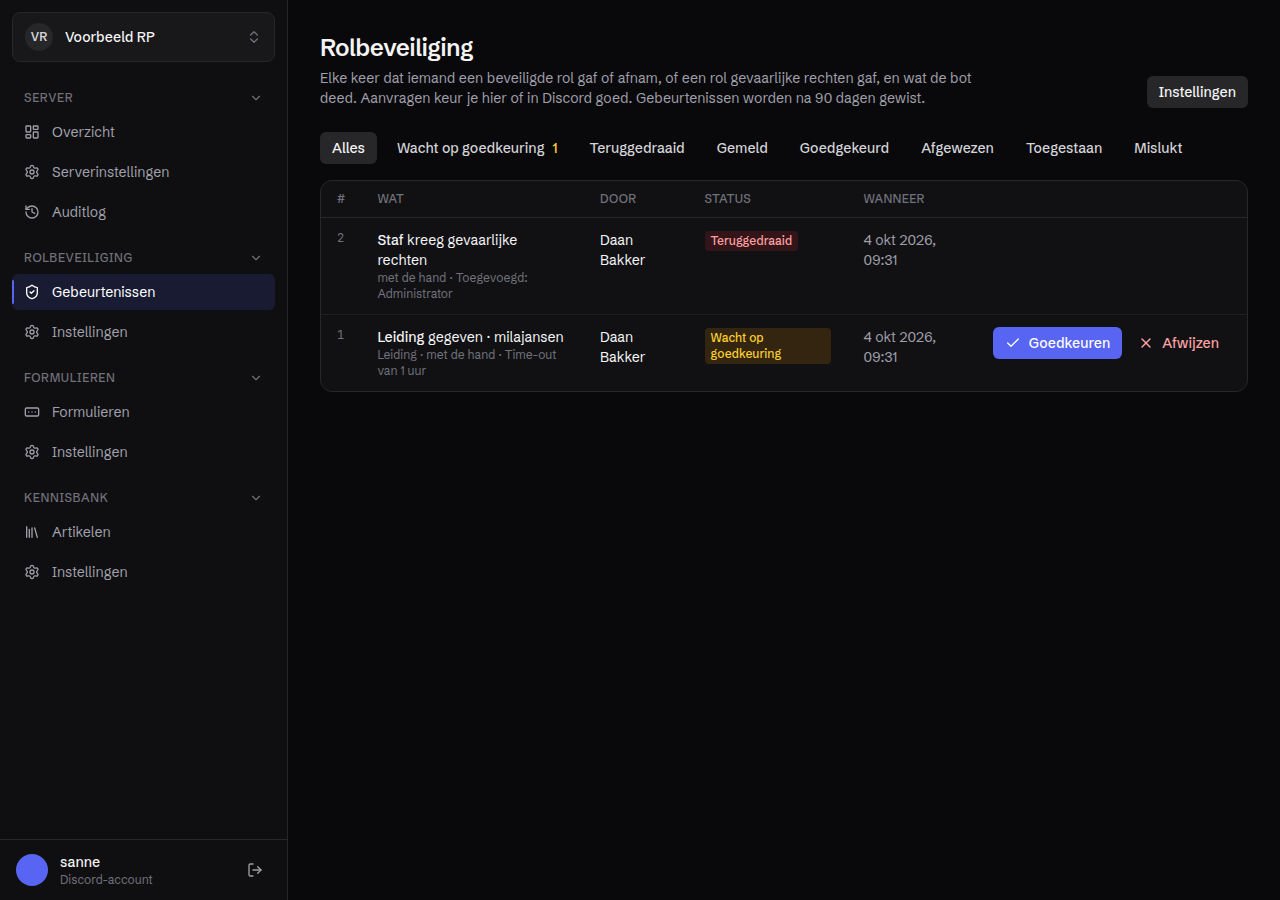Open the Mislukt tab
The width and height of the screenshot is (1280, 900).
[x=1158, y=148]
